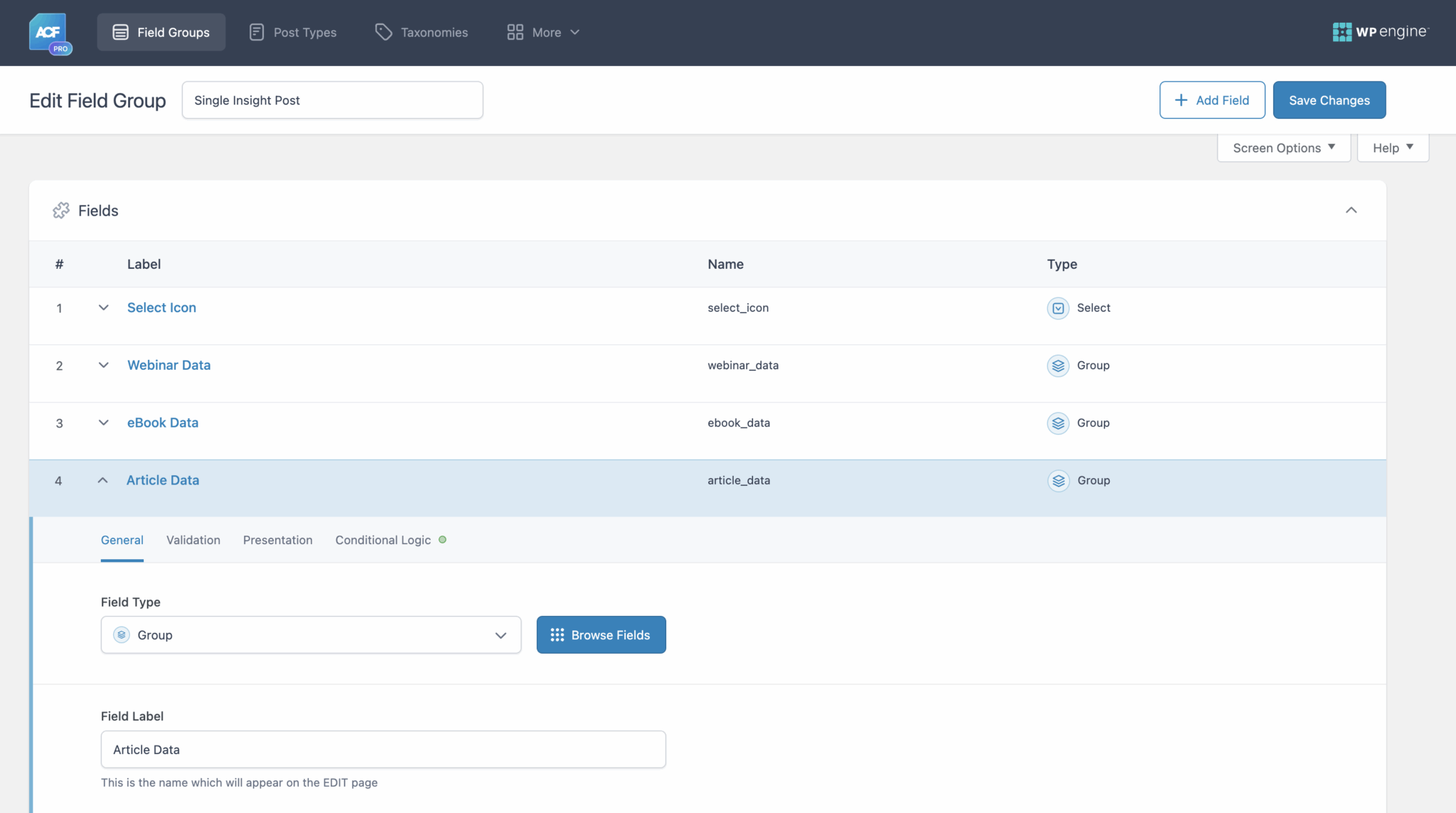Click the WP Engine logo
1456x813 pixels.
[x=1380, y=31]
